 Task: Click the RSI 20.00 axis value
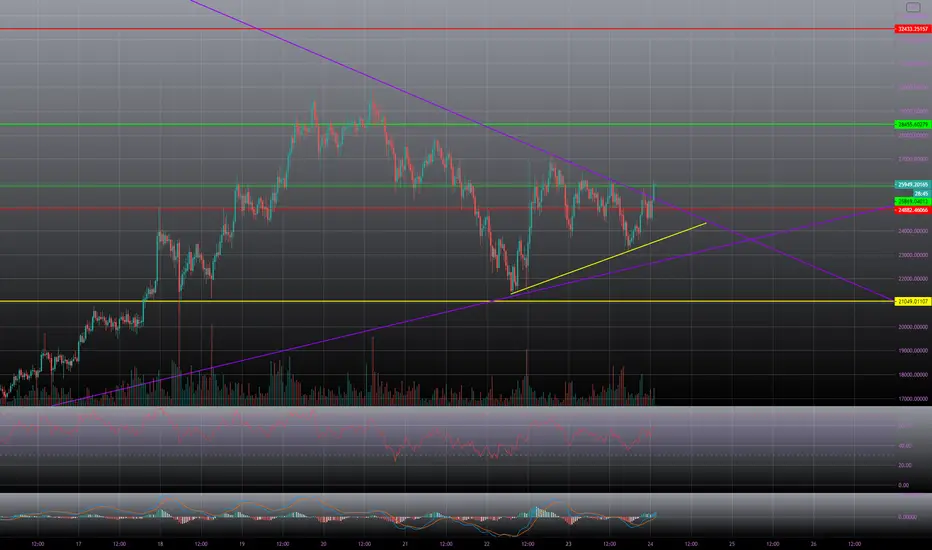(903, 466)
